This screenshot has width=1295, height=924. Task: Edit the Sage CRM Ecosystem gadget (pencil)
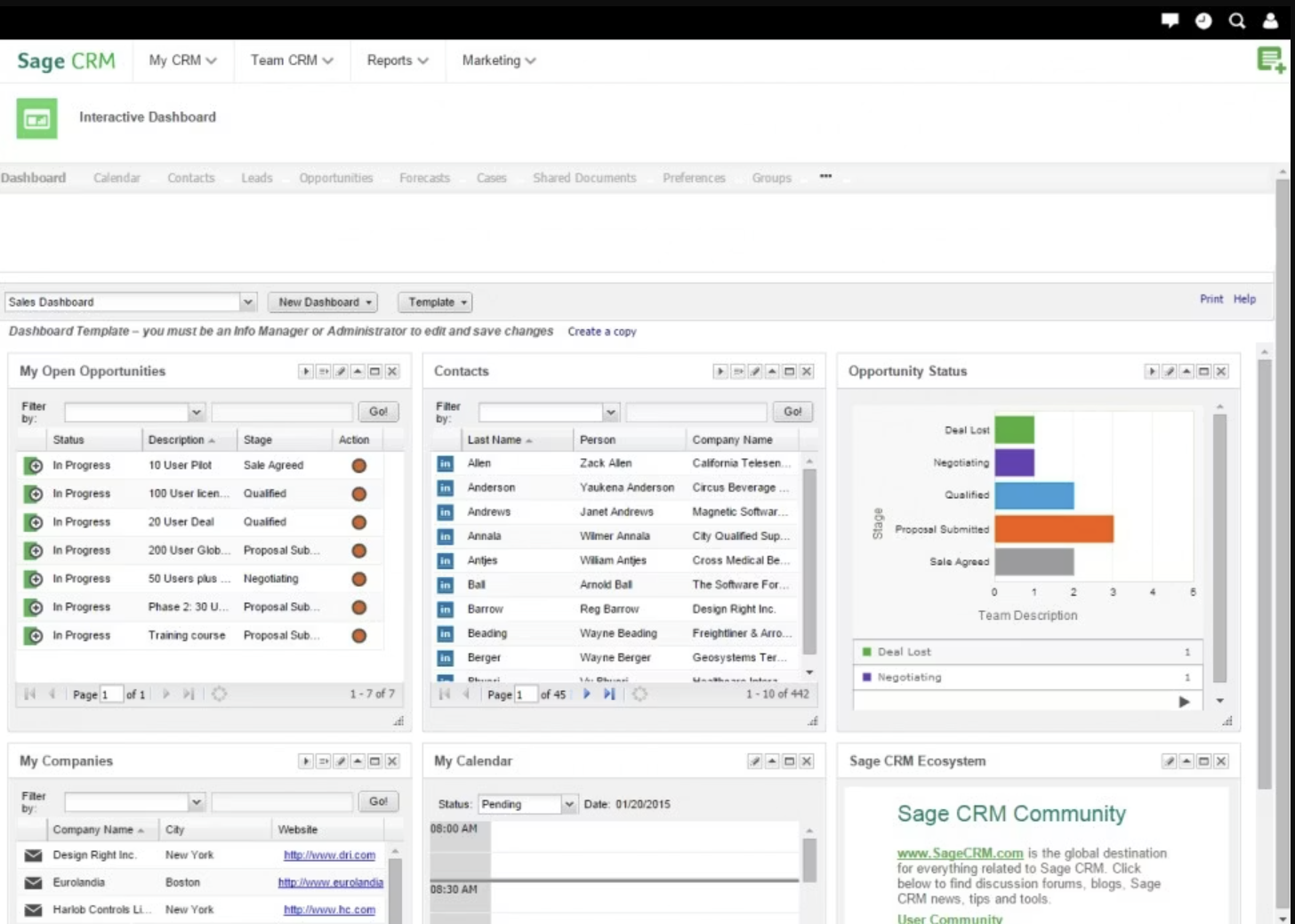1170,761
